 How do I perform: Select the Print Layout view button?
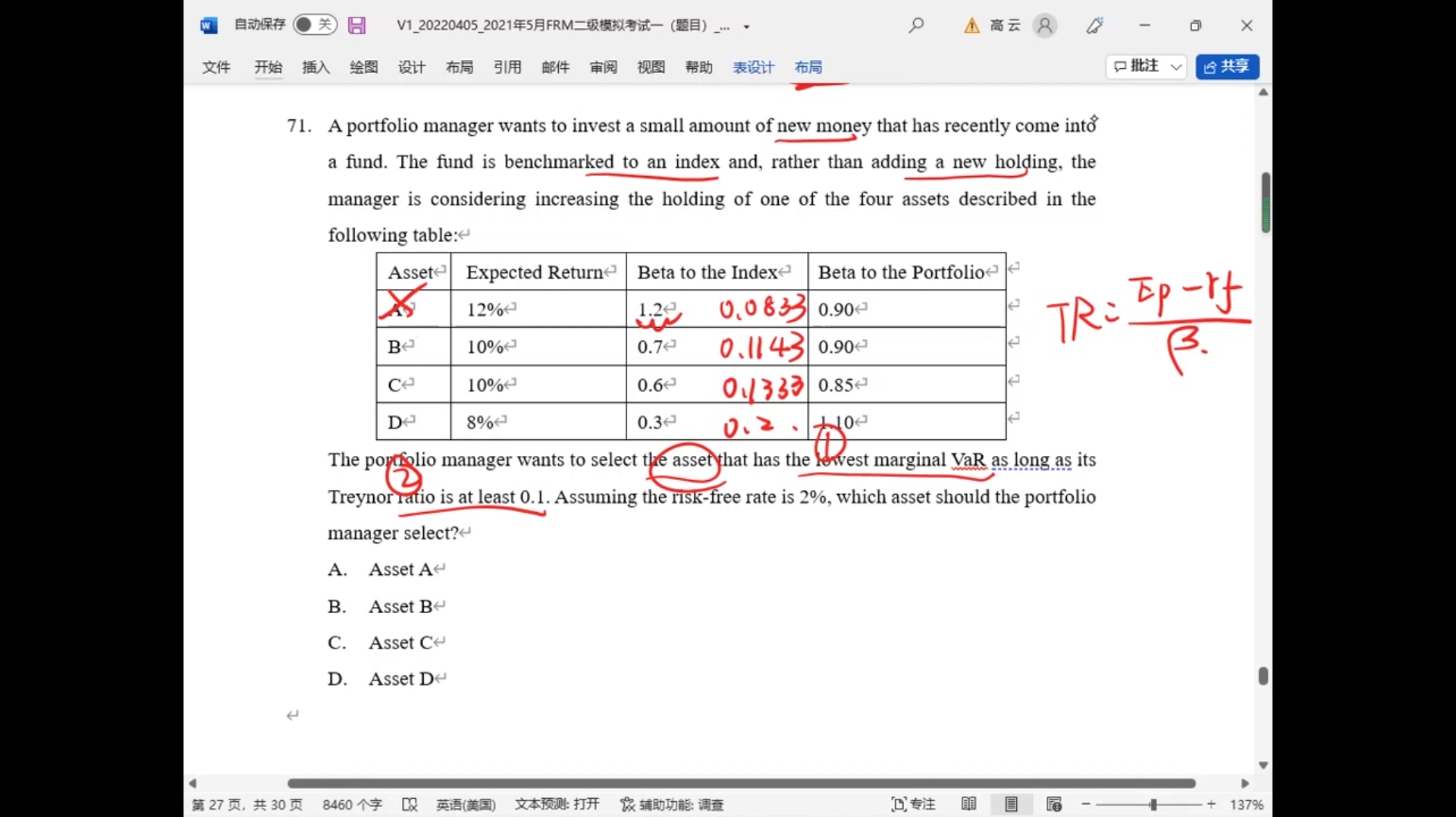point(1011,804)
